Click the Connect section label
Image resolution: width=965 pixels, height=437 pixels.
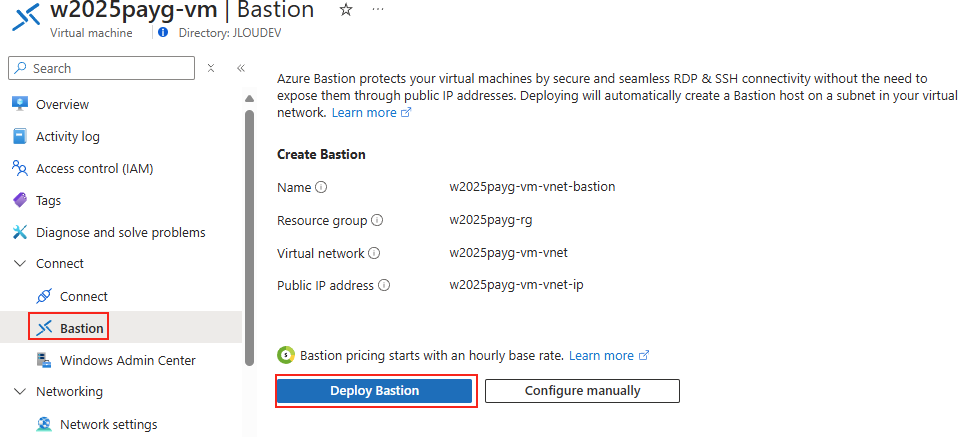(60, 263)
